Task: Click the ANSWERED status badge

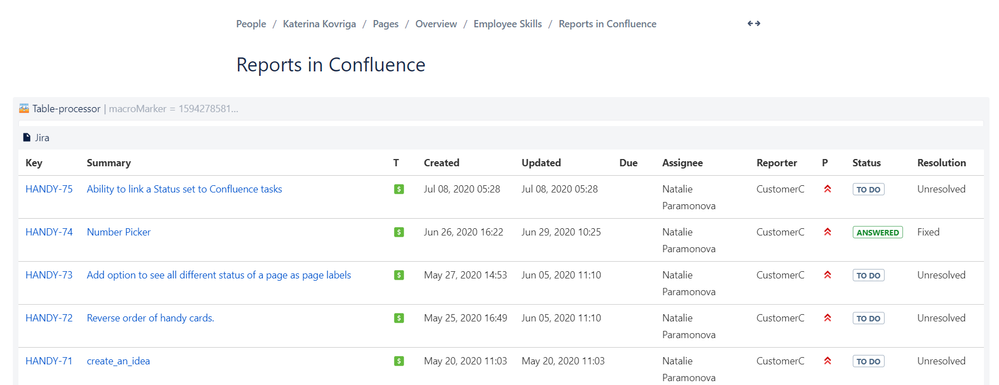Action: click(x=878, y=233)
